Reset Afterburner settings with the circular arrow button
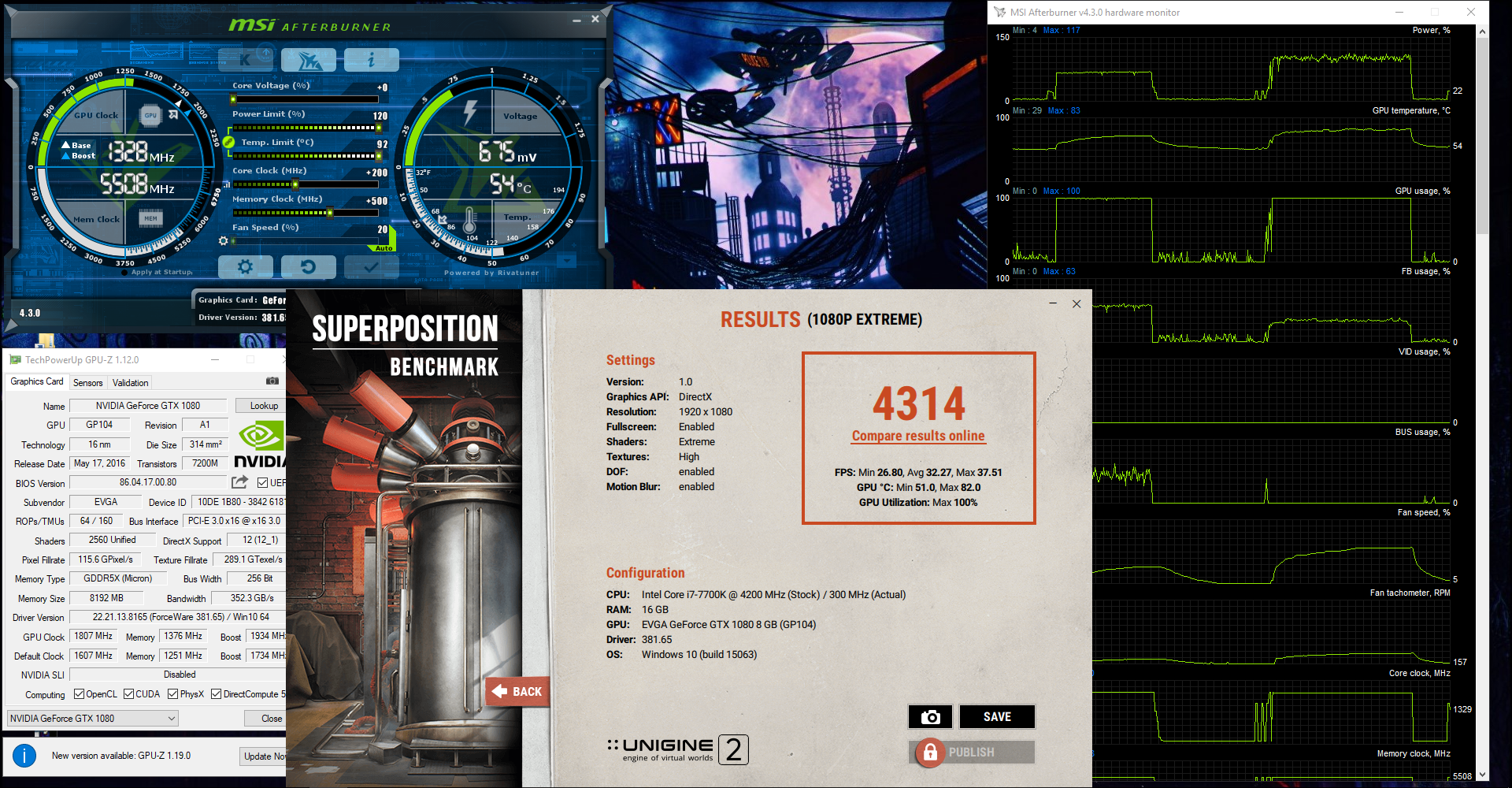 (x=309, y=266)
